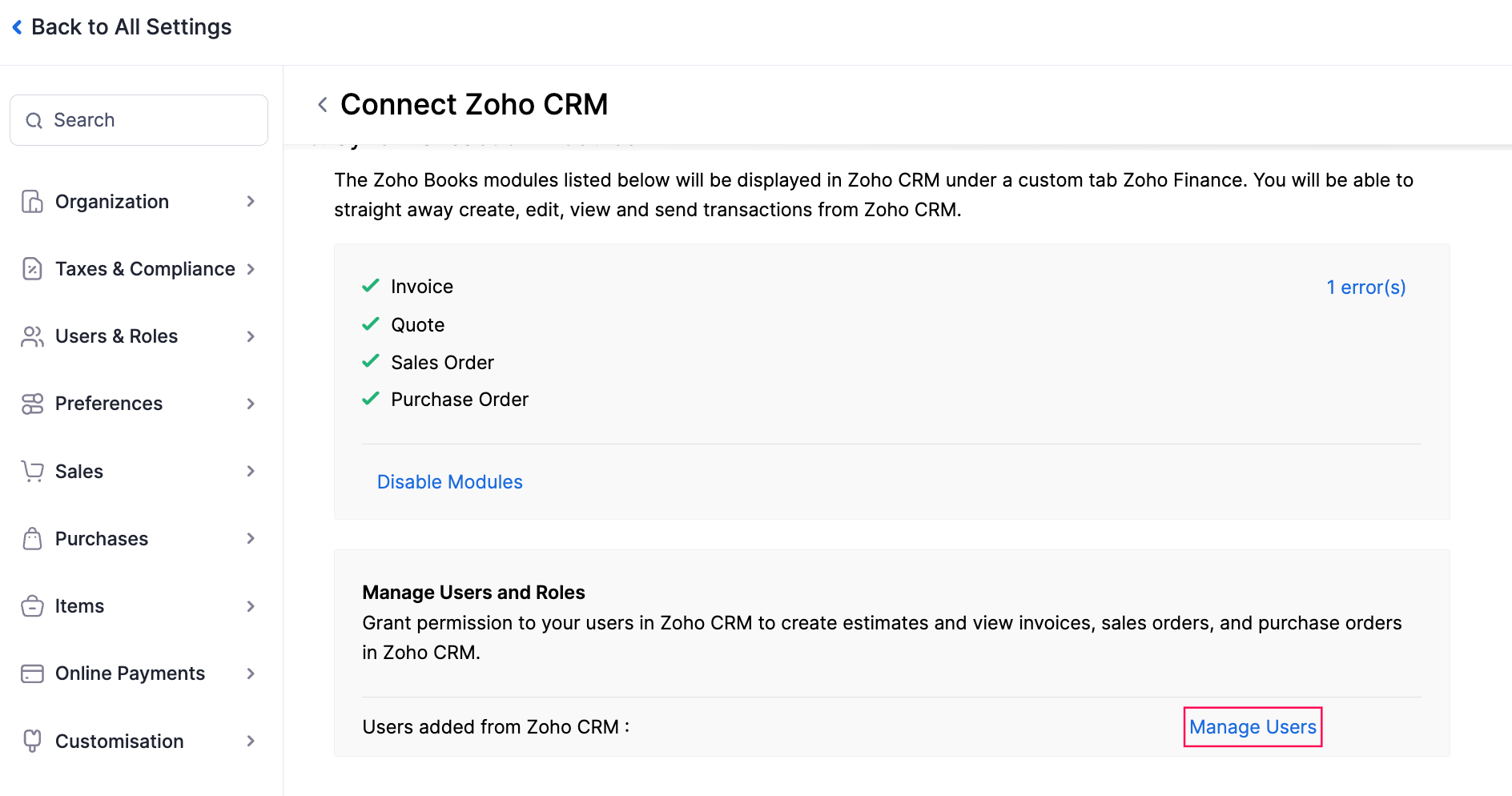
Task: Click the Organization building icon
Action: coord(32,202)
